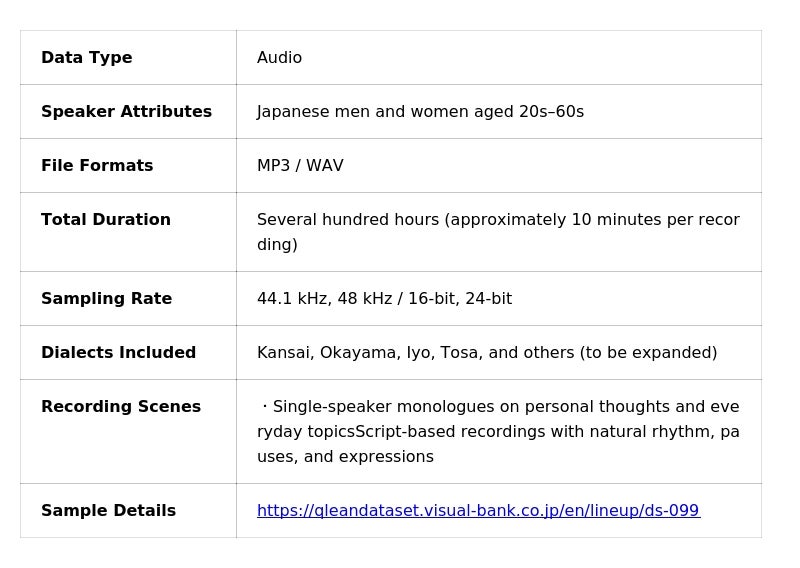The height and width of the screenshot is (568, 800).
Task: Click the "Recording Scenes" row label
Action: 121,407
